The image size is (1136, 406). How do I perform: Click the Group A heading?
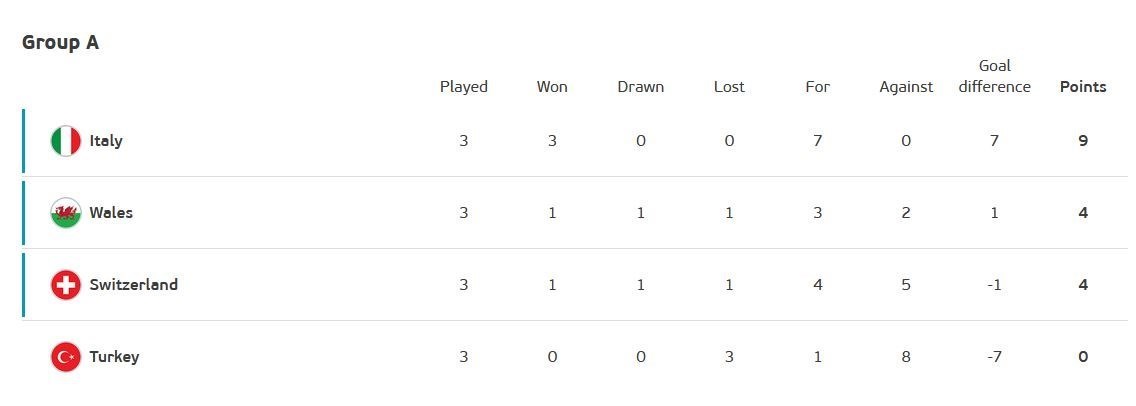[x=60, y=43]
